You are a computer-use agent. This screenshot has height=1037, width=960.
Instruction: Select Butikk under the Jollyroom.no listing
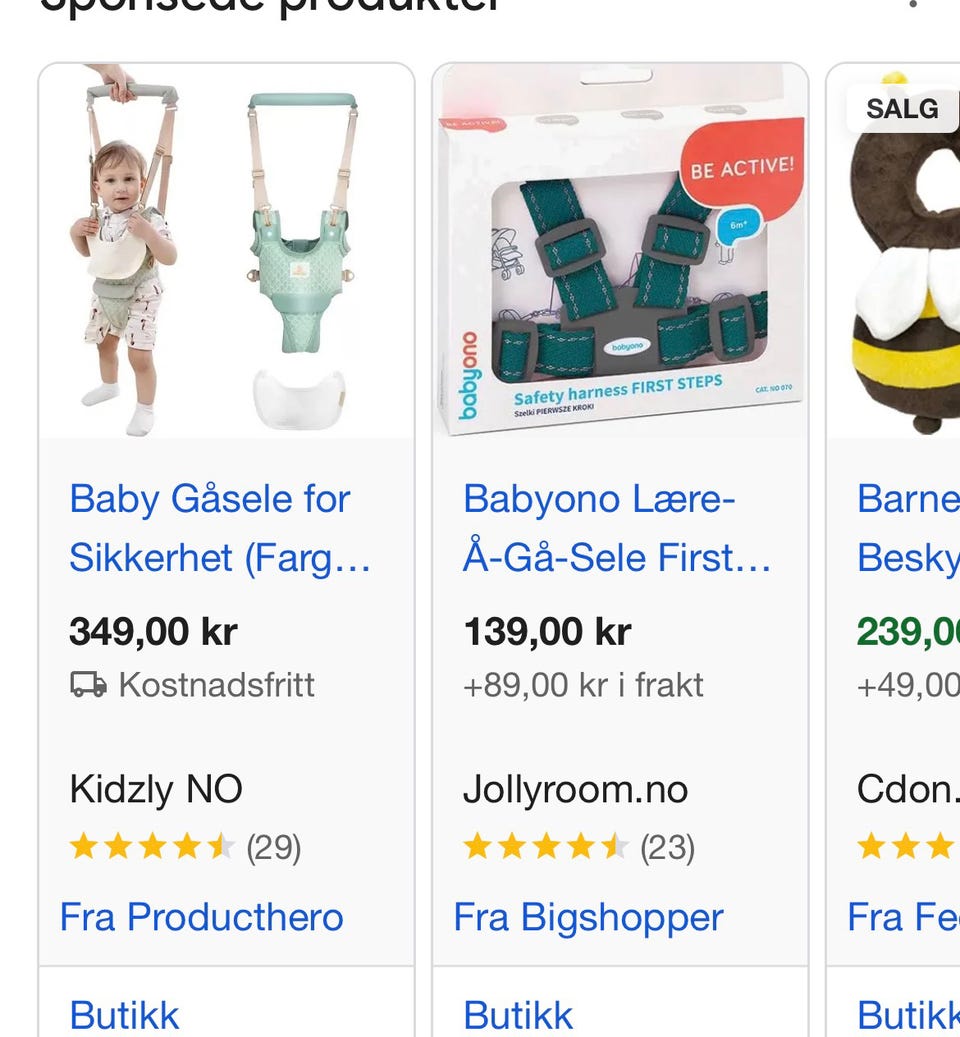click(518, 1015)
